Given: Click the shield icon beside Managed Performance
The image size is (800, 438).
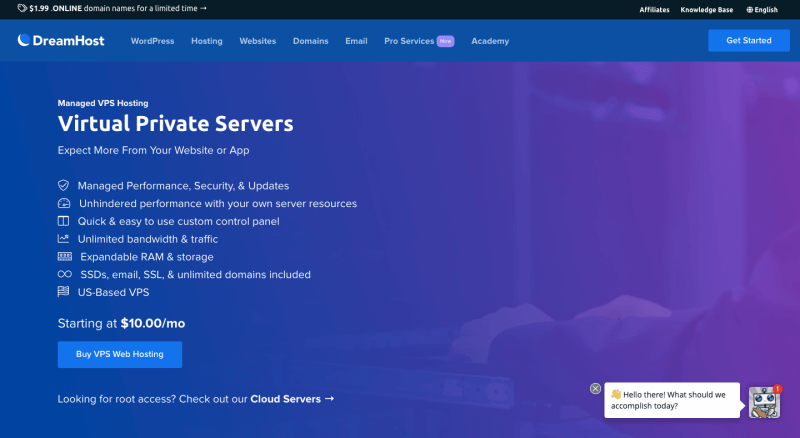Looking at the screenshot, I should tap(63, 185).
